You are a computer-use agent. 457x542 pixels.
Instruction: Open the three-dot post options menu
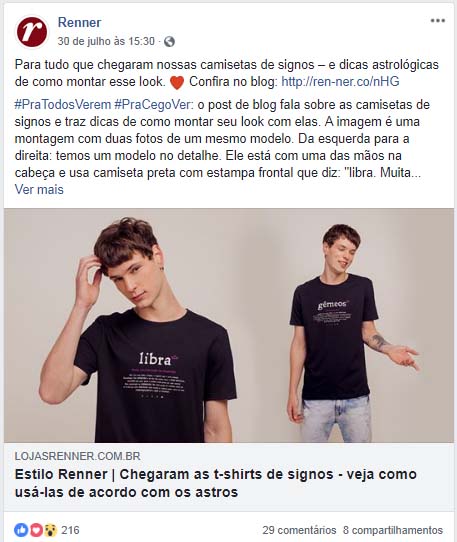click(x=437, y=21)
